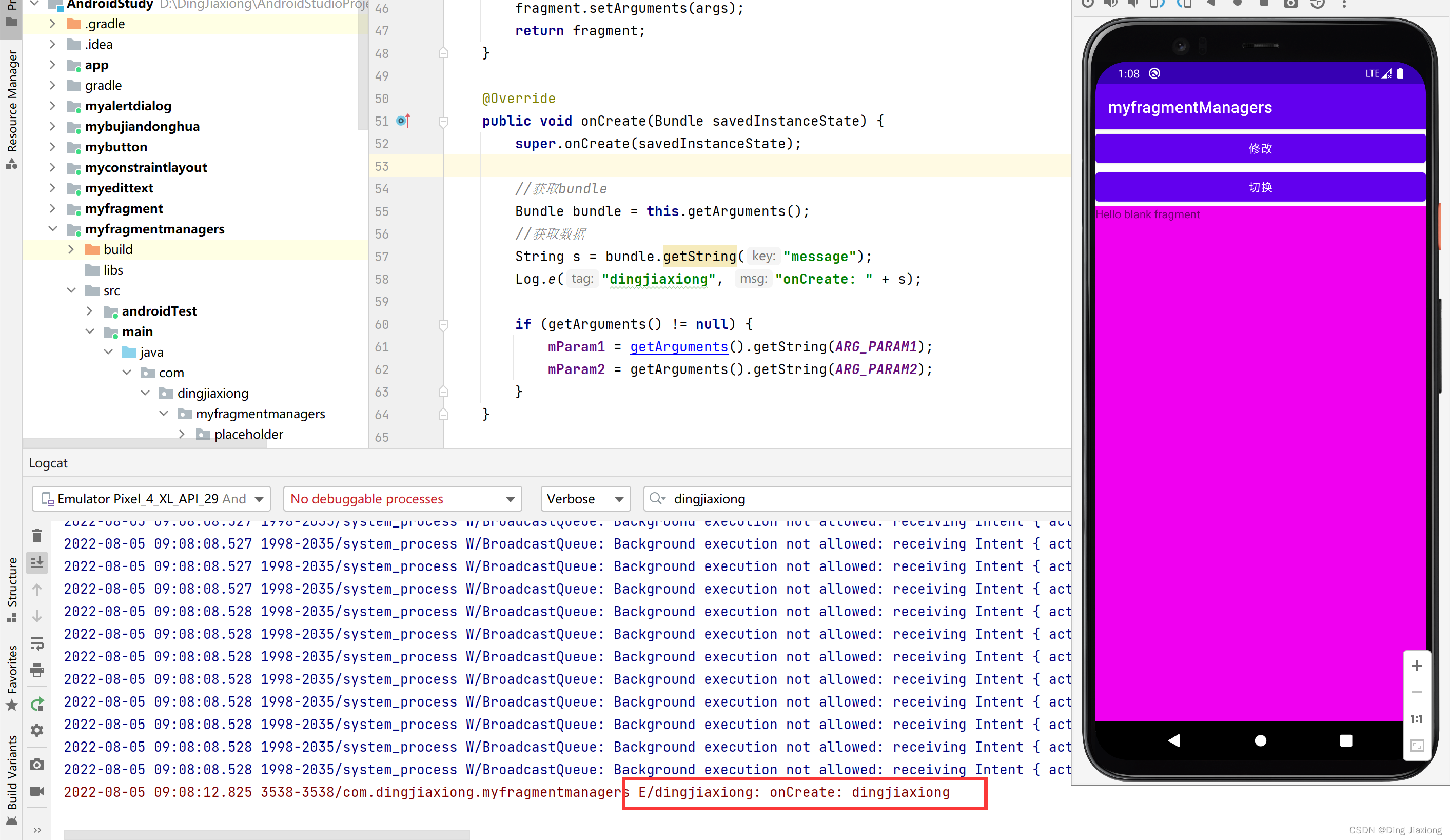Click the logcat horizontal scrollbar

(266, 834)
